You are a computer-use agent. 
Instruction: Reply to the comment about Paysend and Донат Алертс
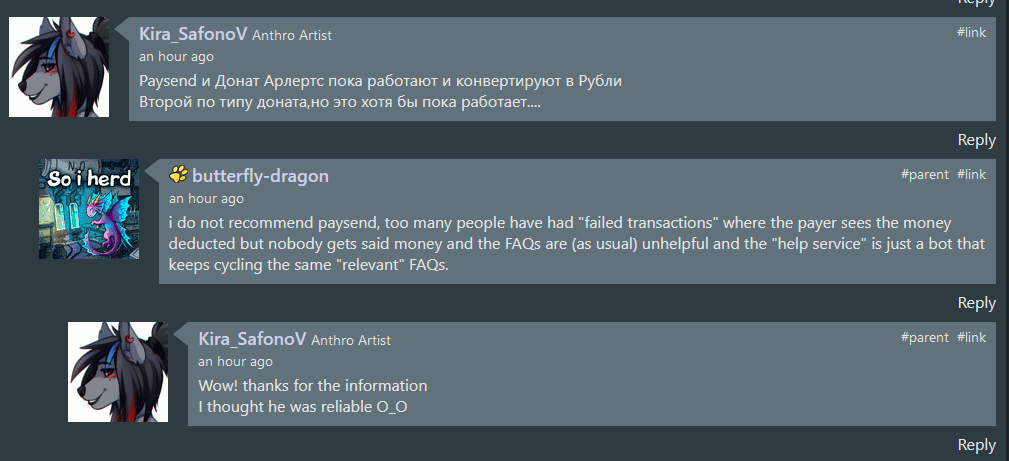point(976,140)
